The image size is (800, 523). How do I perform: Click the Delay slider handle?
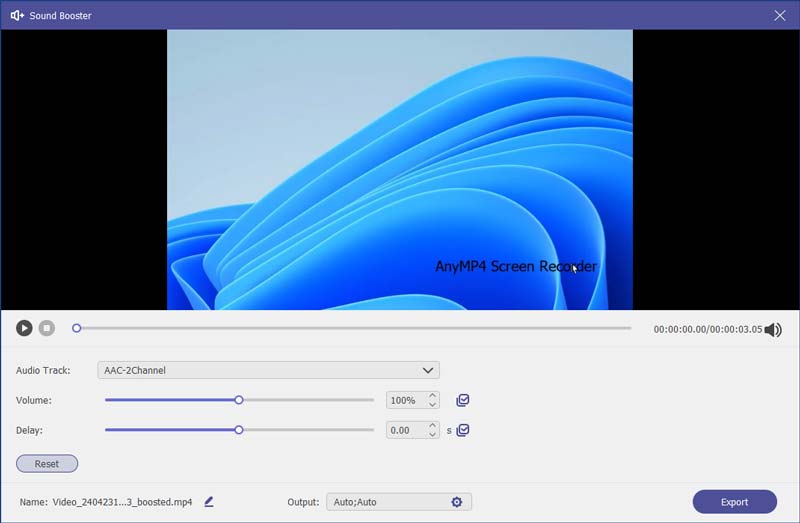(239, 430)
